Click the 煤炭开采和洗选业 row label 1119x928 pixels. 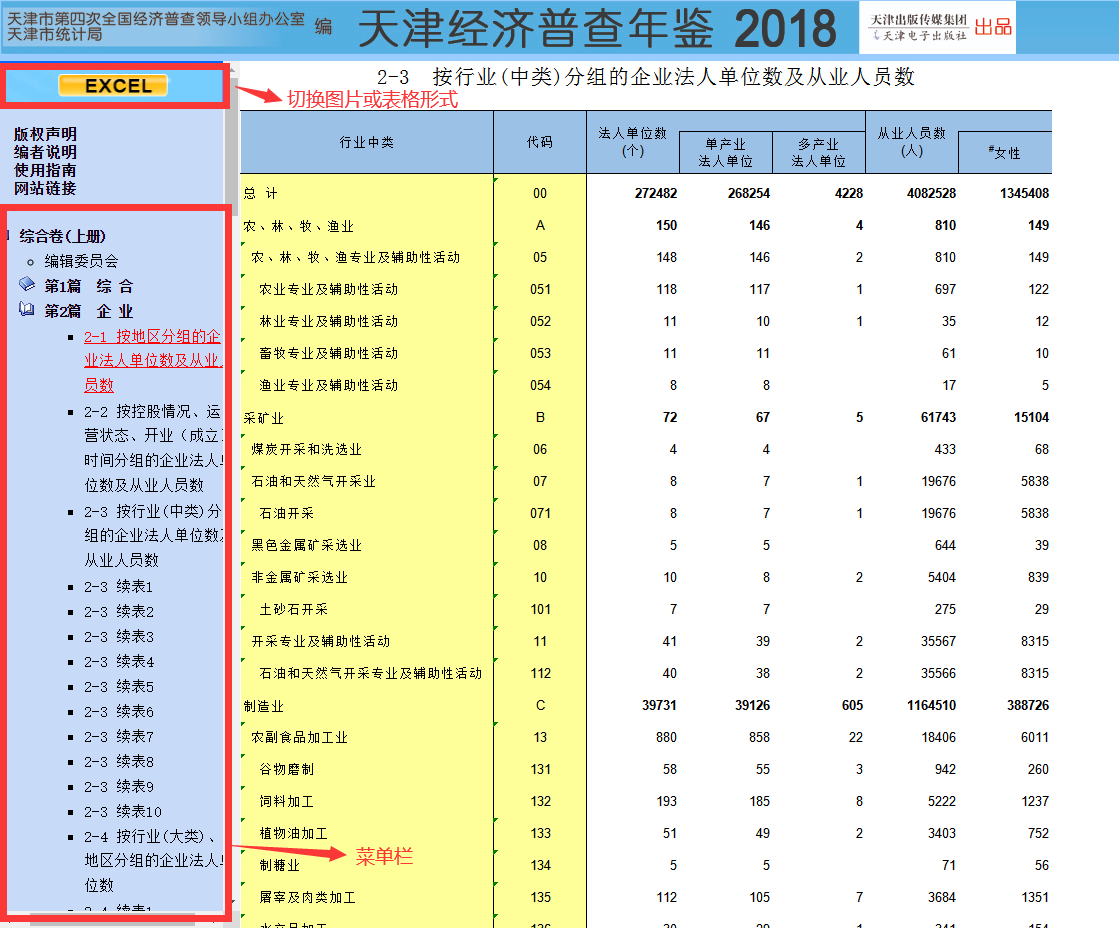(x=306, y=449)
